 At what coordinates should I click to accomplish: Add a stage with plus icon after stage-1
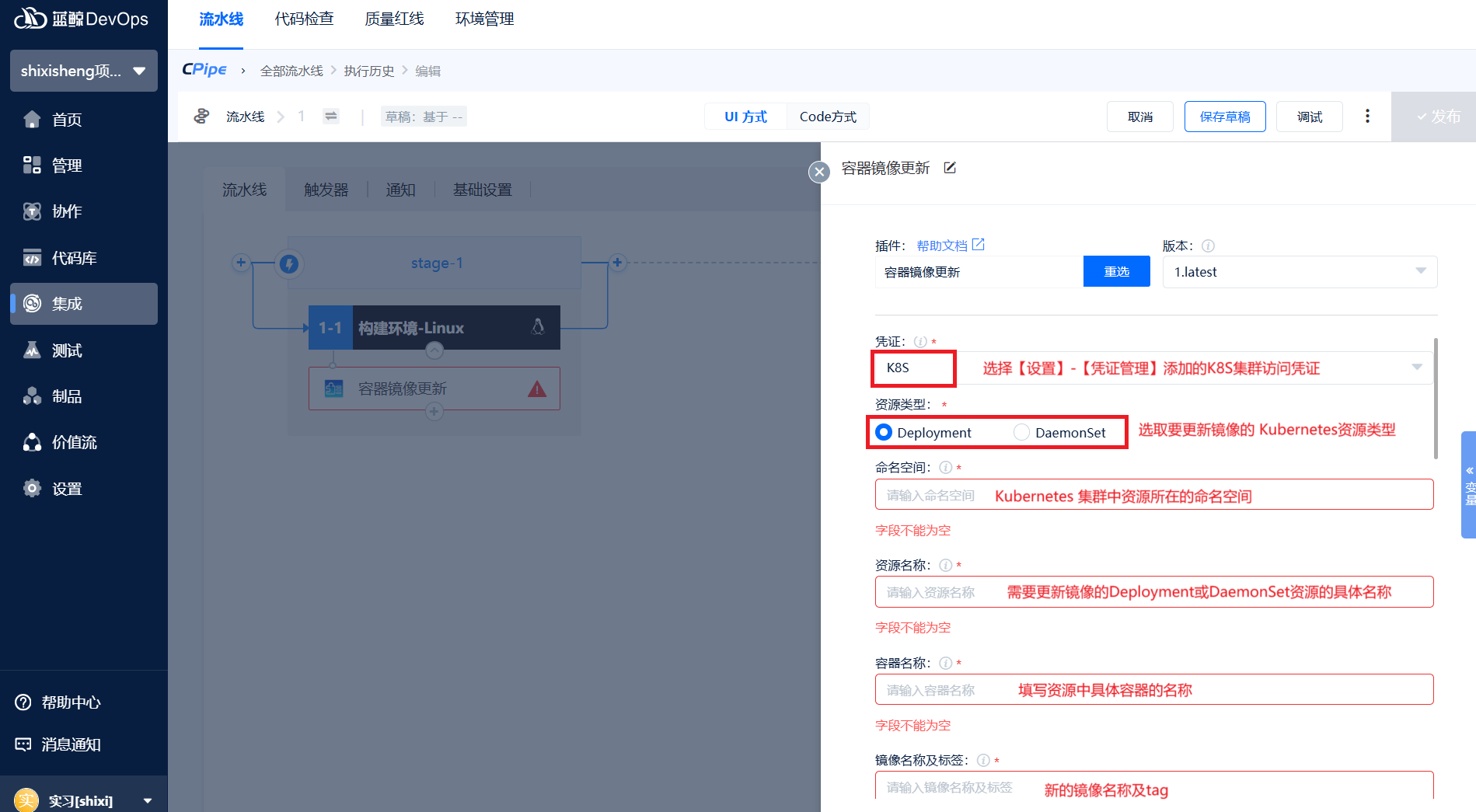point(617,263)
